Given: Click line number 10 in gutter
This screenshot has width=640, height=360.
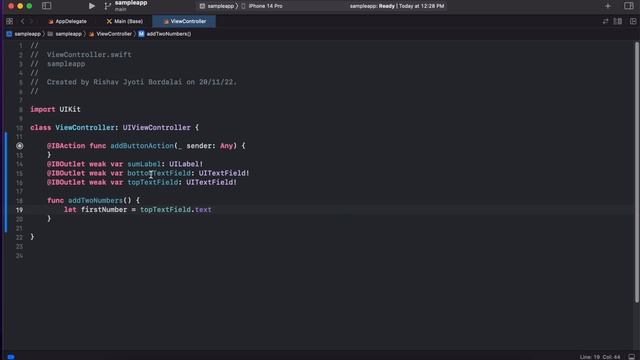Looking at the screenshot, I should 19,128.
